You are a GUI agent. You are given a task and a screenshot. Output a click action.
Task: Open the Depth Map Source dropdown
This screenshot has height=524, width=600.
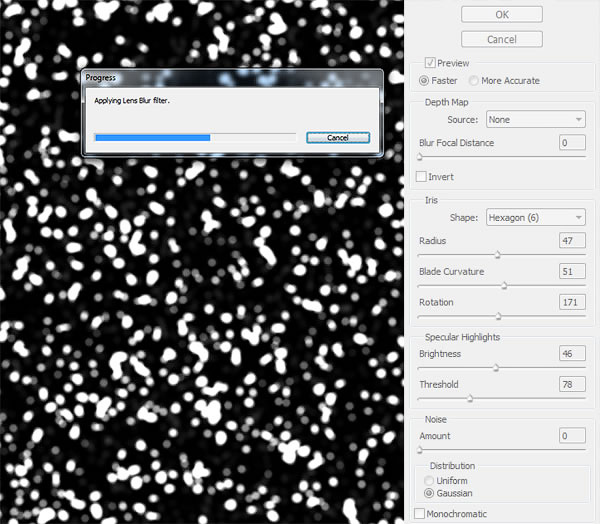click(x=536, y=119)
